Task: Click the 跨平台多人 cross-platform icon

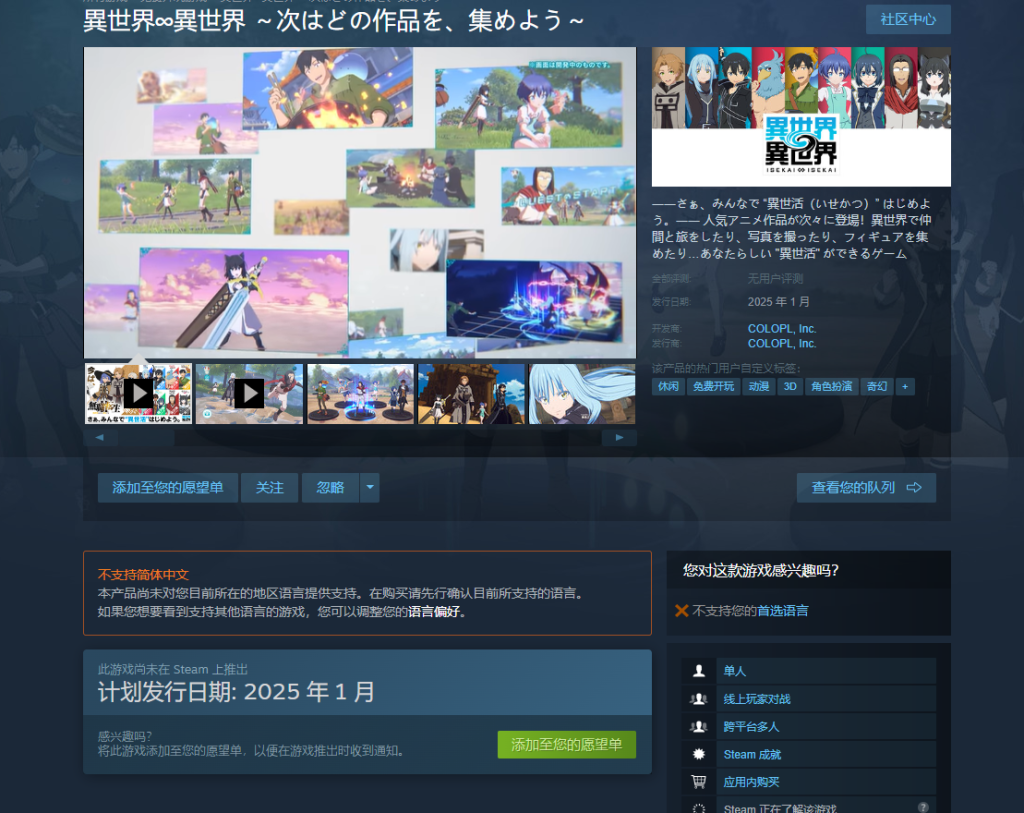Action: (x=699, y=726)
